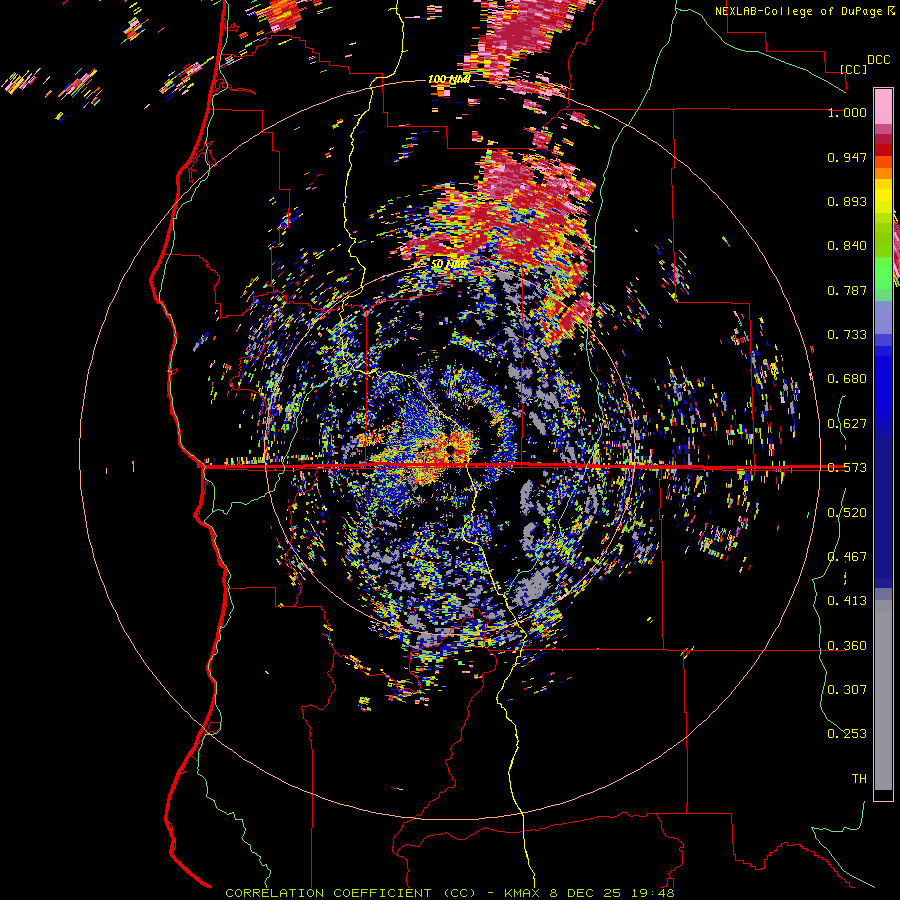Click the 0.360 legend value

(847, 646)
